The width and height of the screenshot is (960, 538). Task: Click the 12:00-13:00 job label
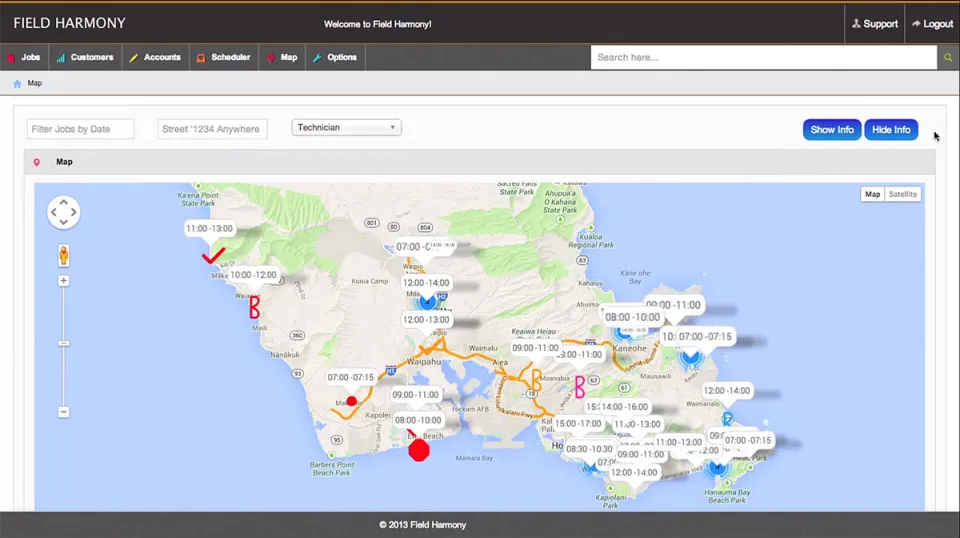(x=426, y=319)
